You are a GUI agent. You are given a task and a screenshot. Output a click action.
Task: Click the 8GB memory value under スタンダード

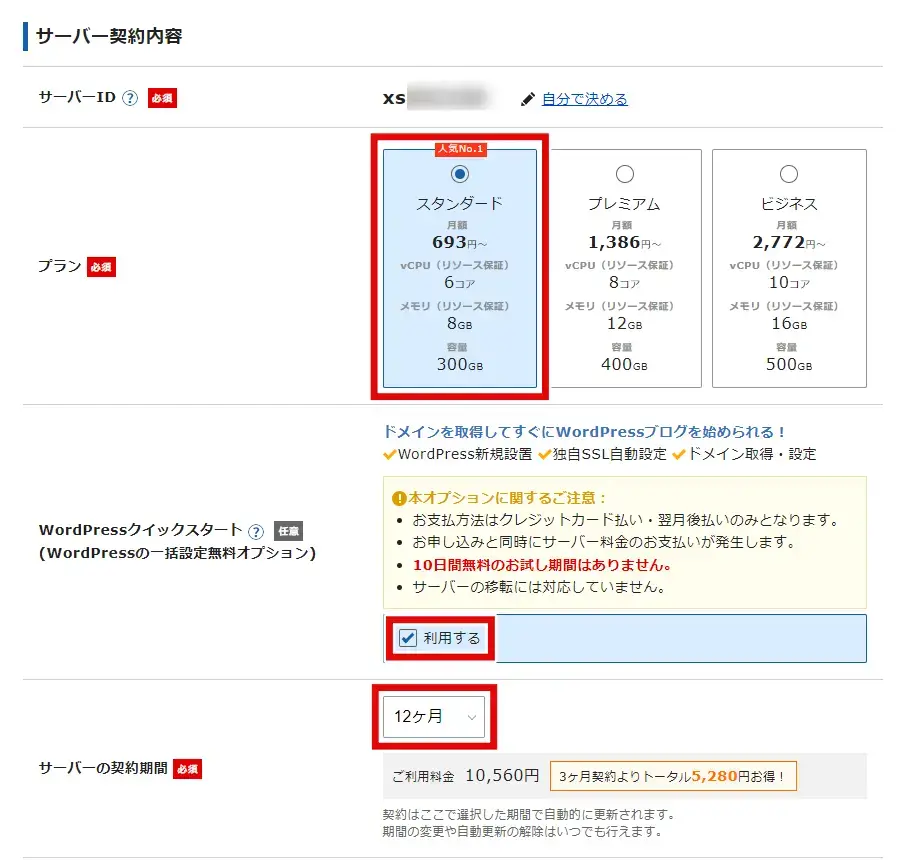pos(460,323)
